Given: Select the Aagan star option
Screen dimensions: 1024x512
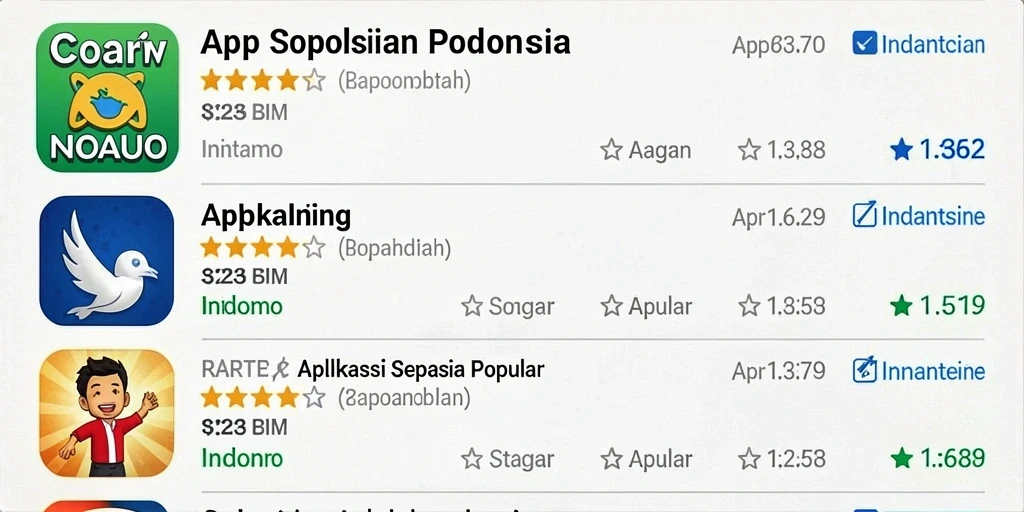Looking at the screenshot, I should (x=645, y=150).
